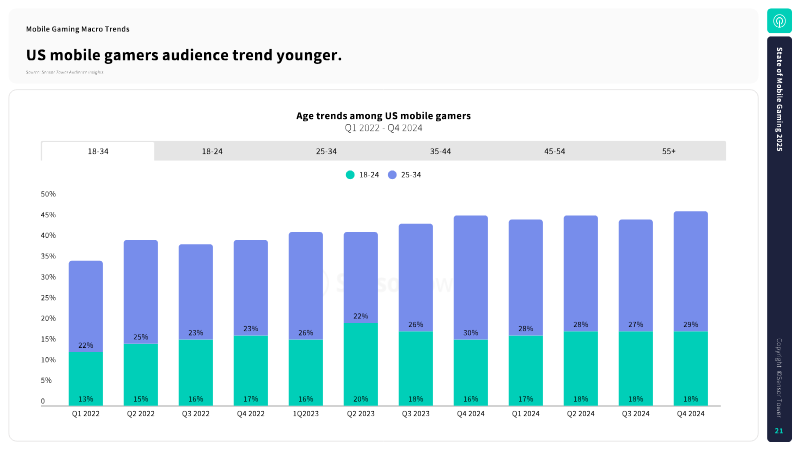Click the Q3 2023 teal bar segment
Screen dimensions: 800x450
click(x=416, y=368)
